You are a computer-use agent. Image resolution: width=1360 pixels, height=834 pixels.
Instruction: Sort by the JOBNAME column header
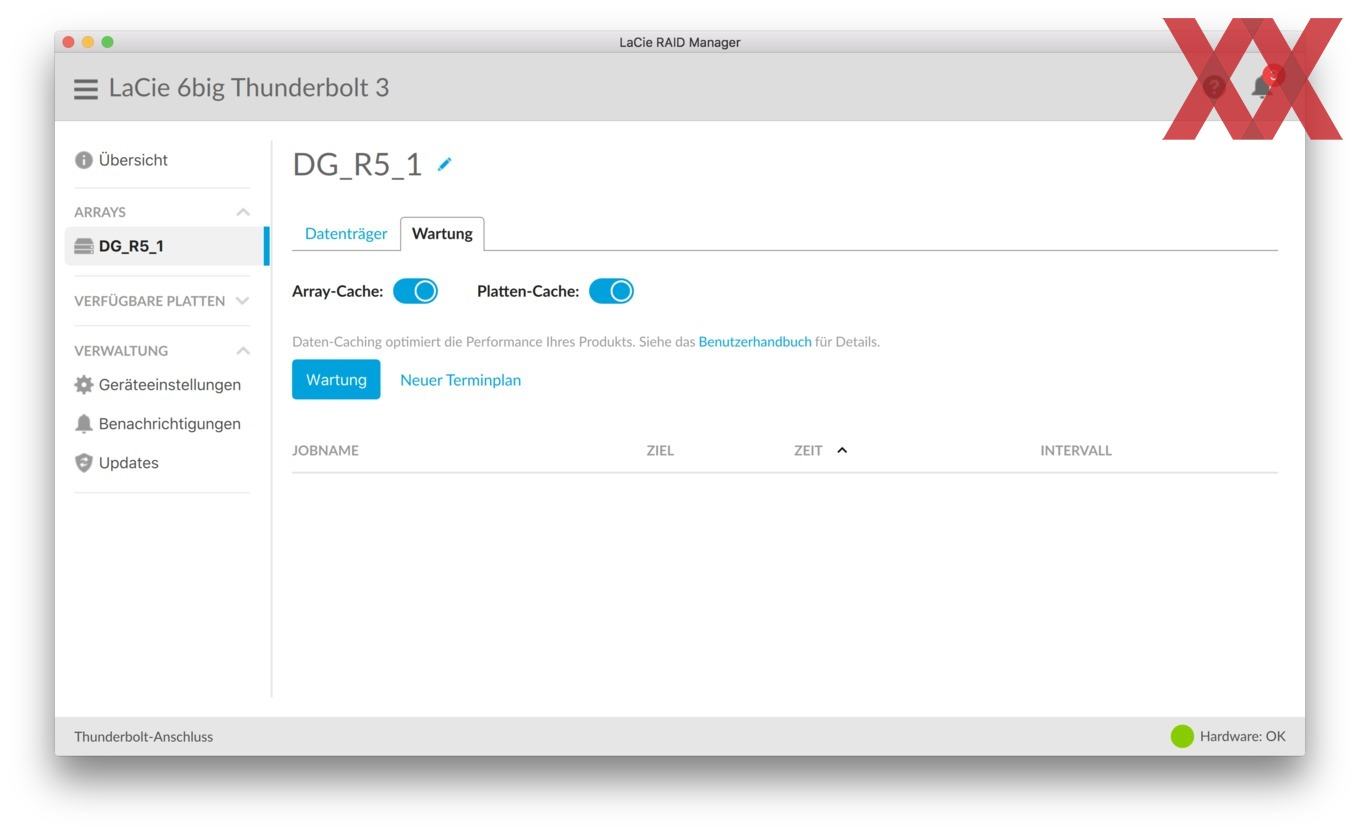(x=325, y=451)
